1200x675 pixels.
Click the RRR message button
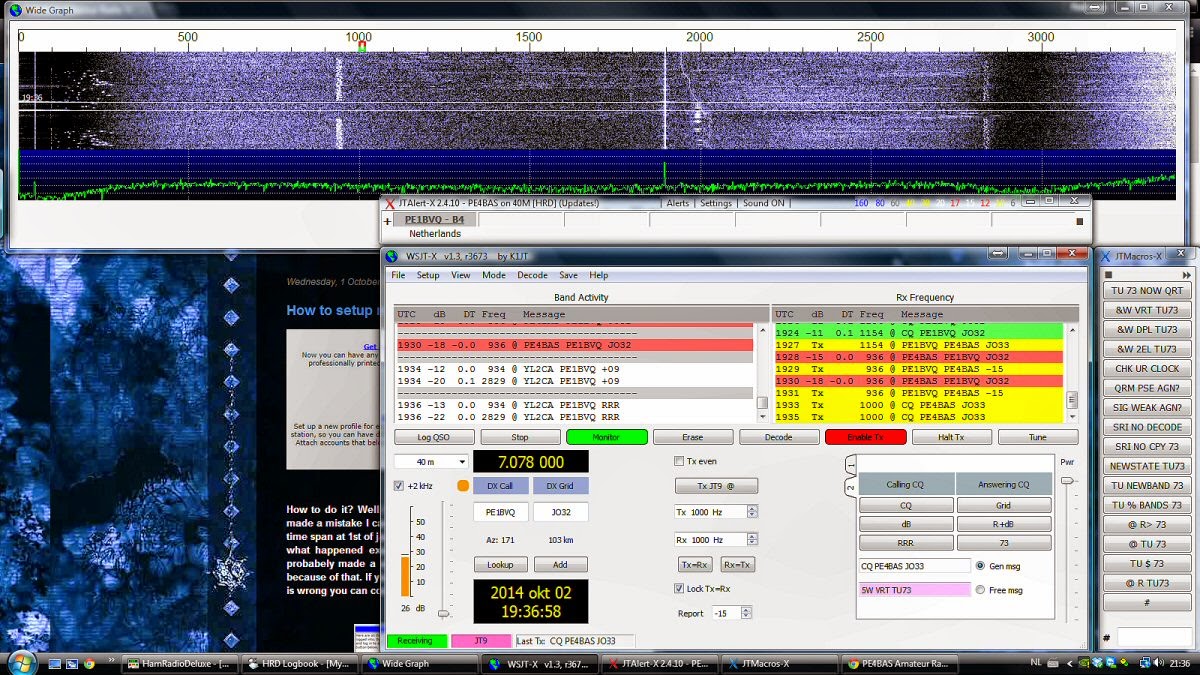point(905,542)
